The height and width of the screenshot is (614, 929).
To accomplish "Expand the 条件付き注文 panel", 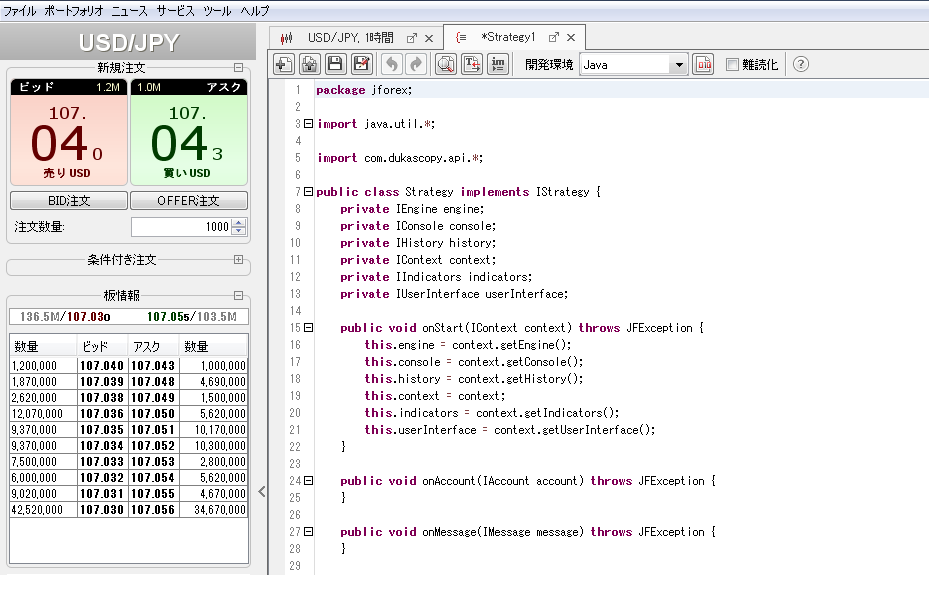I will click(238, 260).
